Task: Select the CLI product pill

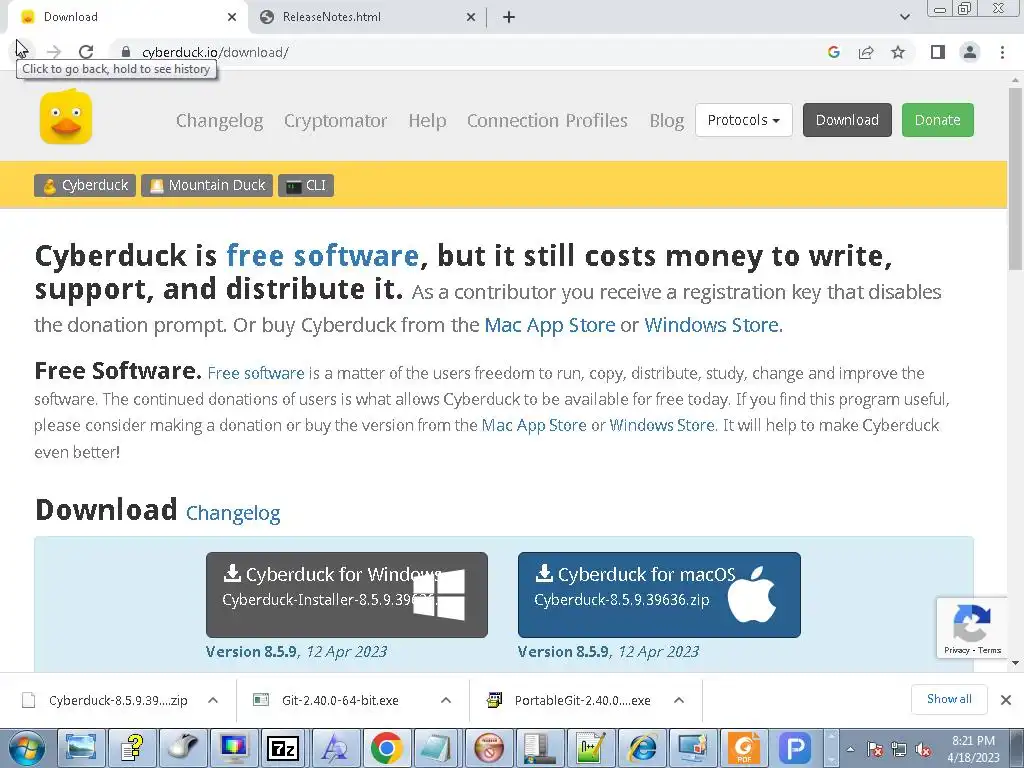Action: pos(306,185)
